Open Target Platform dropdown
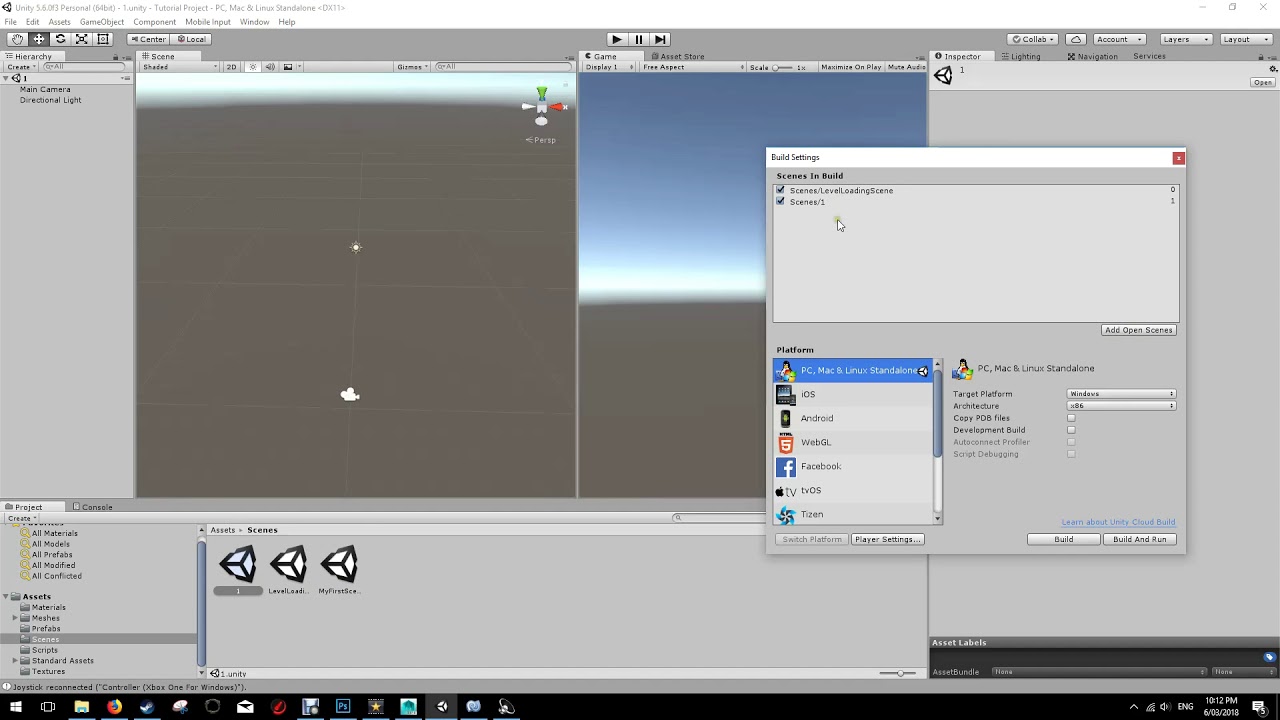This screenshot has width=1280, height=720. 1121,394
